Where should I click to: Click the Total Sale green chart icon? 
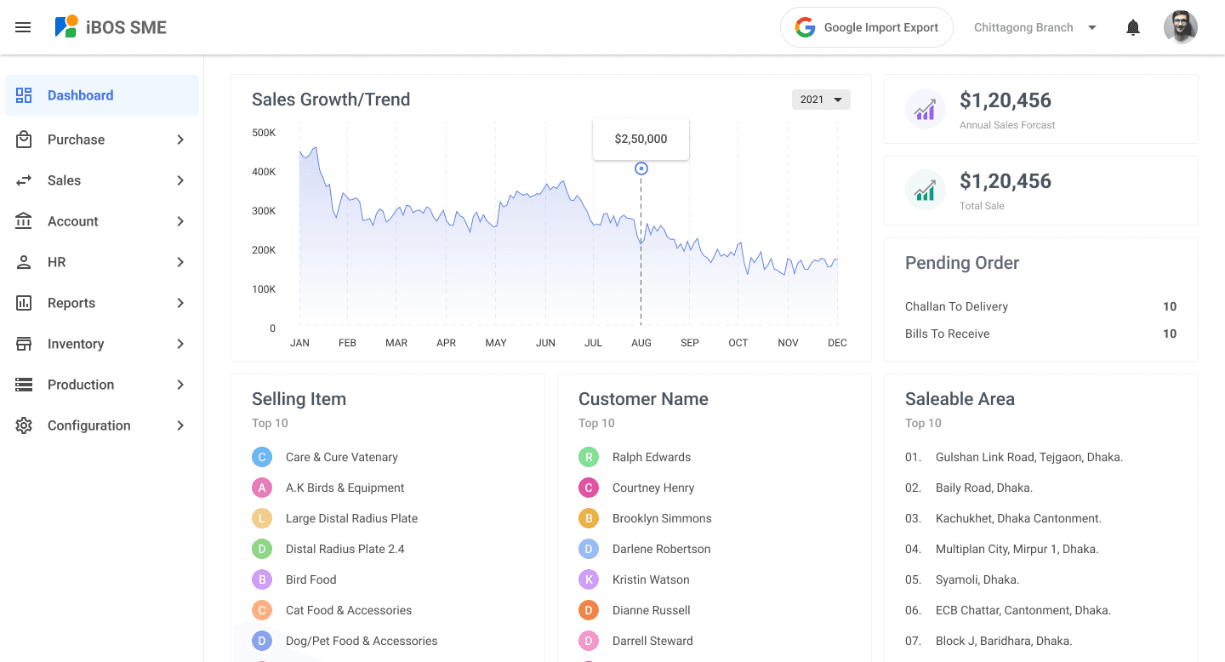(925, 189)
